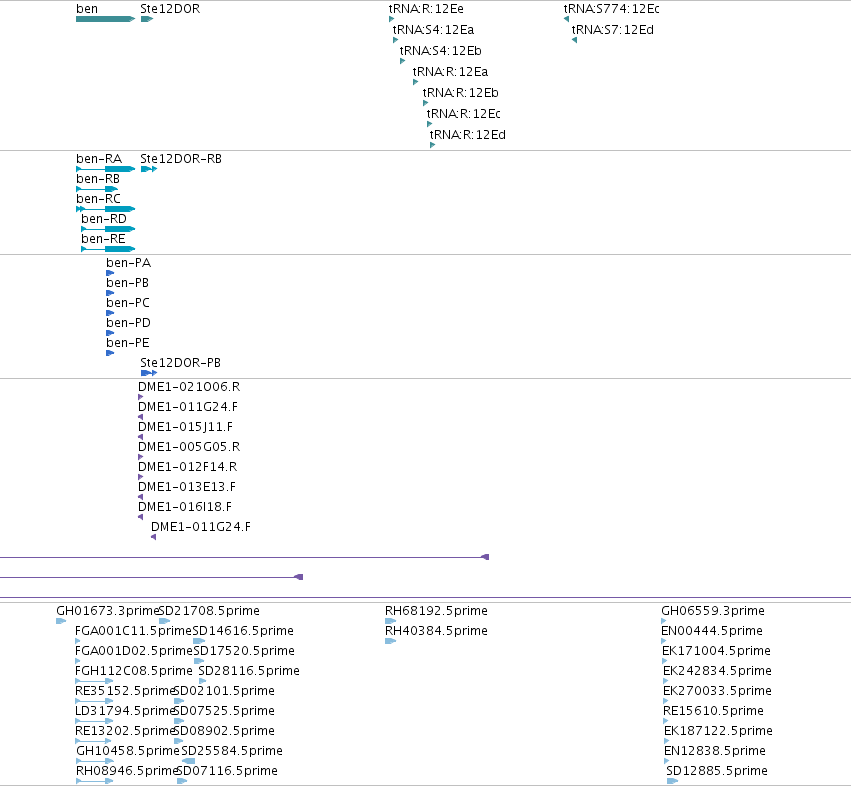Select the ben-PD protein feature
The image size is (851, 786).
110,333
